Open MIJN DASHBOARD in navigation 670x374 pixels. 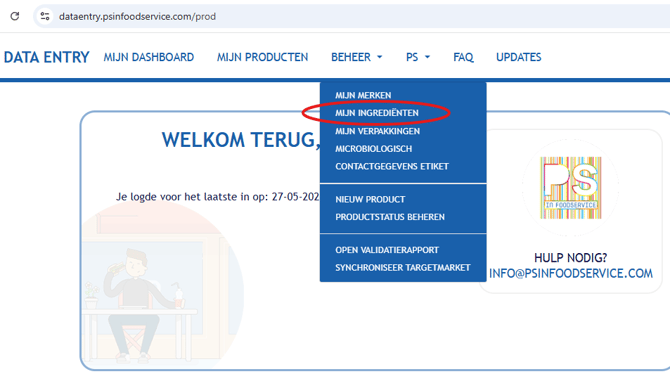coord(149,57)
